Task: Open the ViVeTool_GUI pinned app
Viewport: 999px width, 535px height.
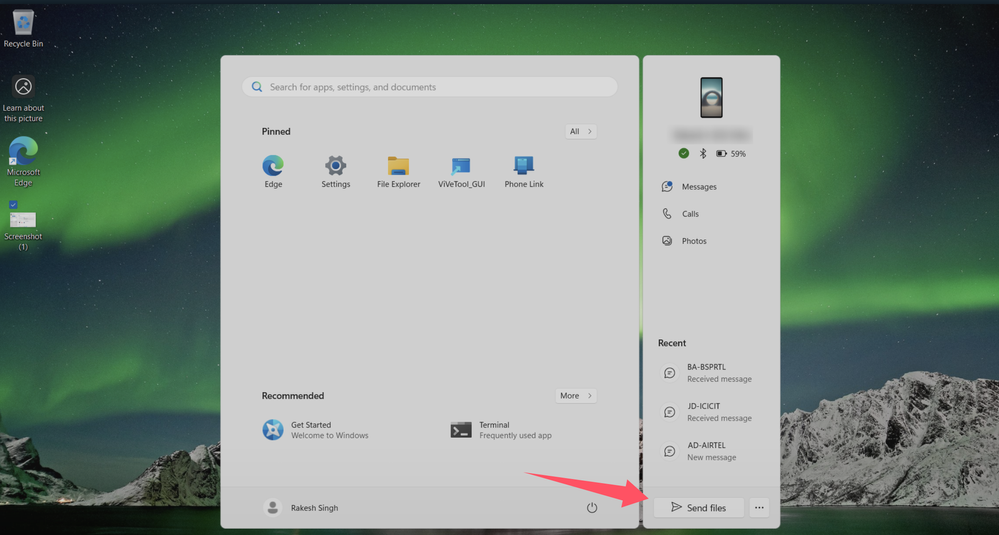Action: (x=461, y=171)
